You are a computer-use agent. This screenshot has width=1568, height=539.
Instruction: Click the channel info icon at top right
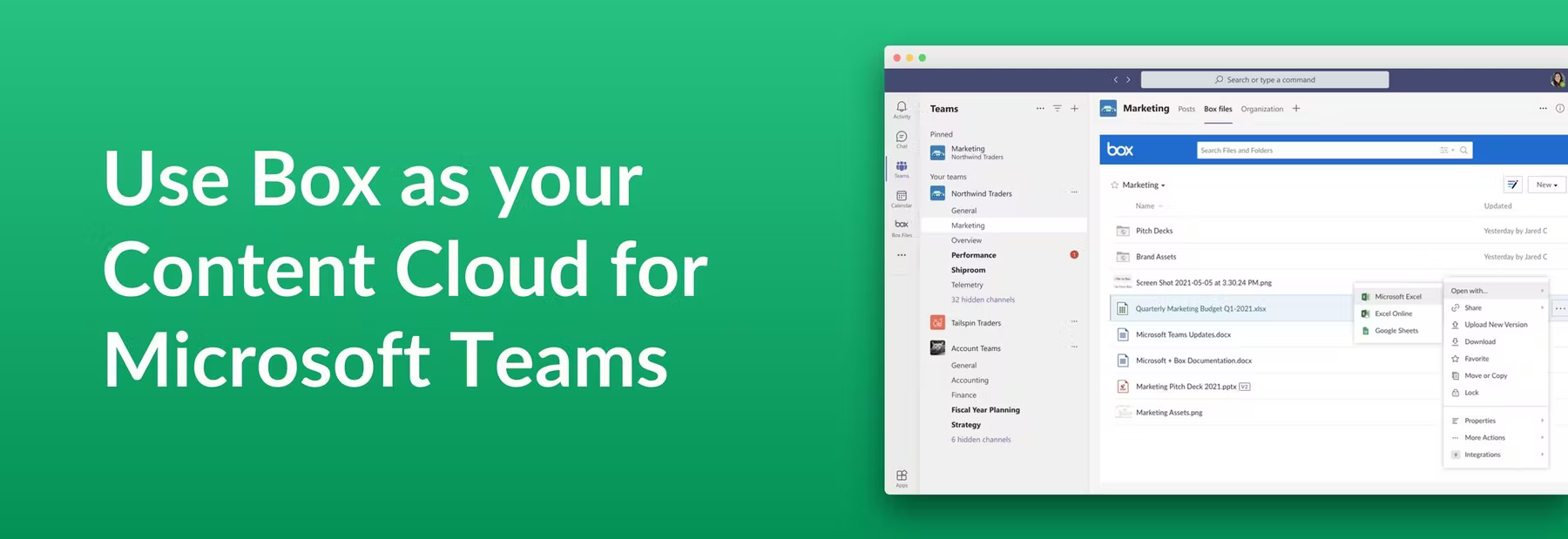coord(1560,109)
